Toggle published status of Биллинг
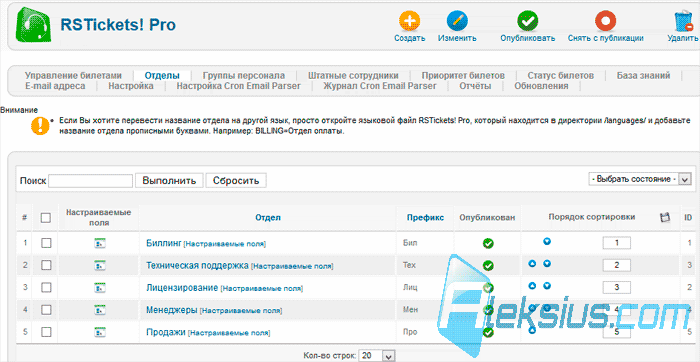Screen dimensions: 700x362 click(488, 243)
